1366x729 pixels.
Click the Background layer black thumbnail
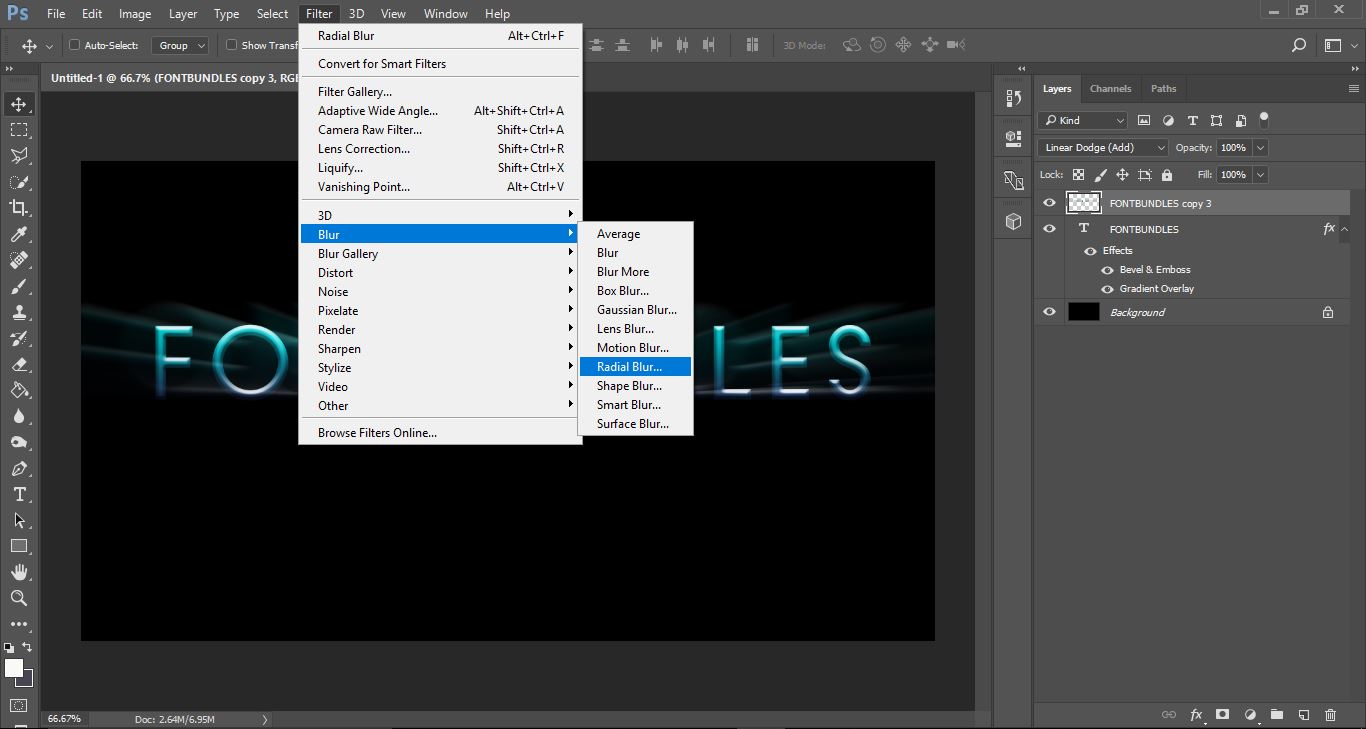(1083, 312)
